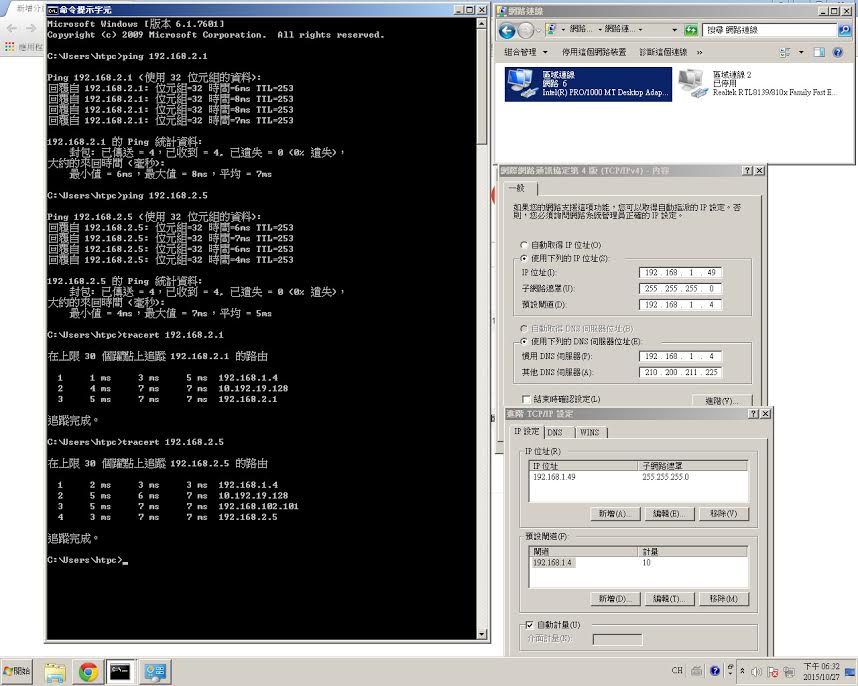Select 使用下列的 DNS 伺服器位址 radio button
This screenshot has width=858, height=686.
[524, 341]
